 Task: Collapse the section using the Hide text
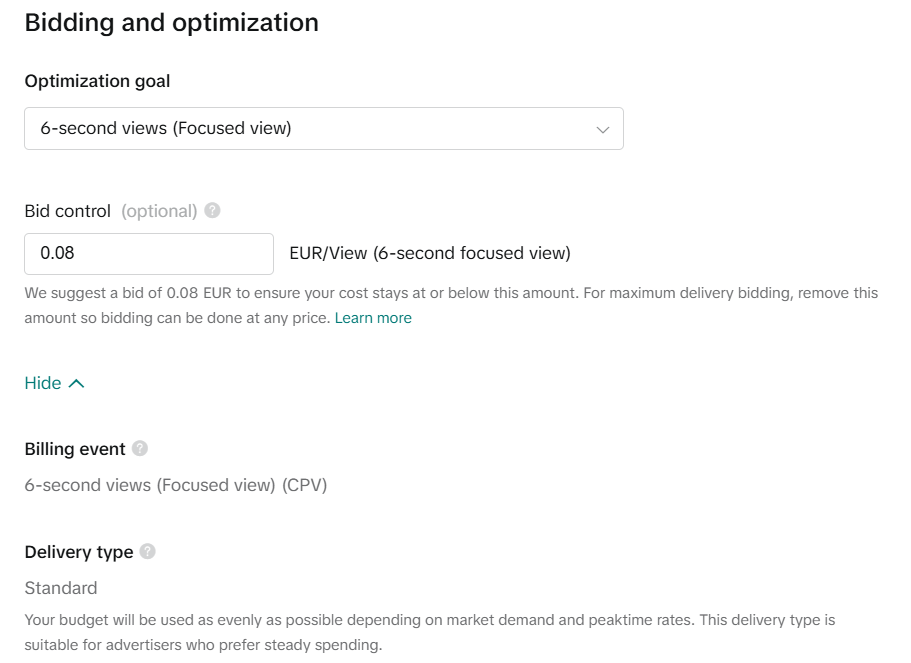point(43,383)
